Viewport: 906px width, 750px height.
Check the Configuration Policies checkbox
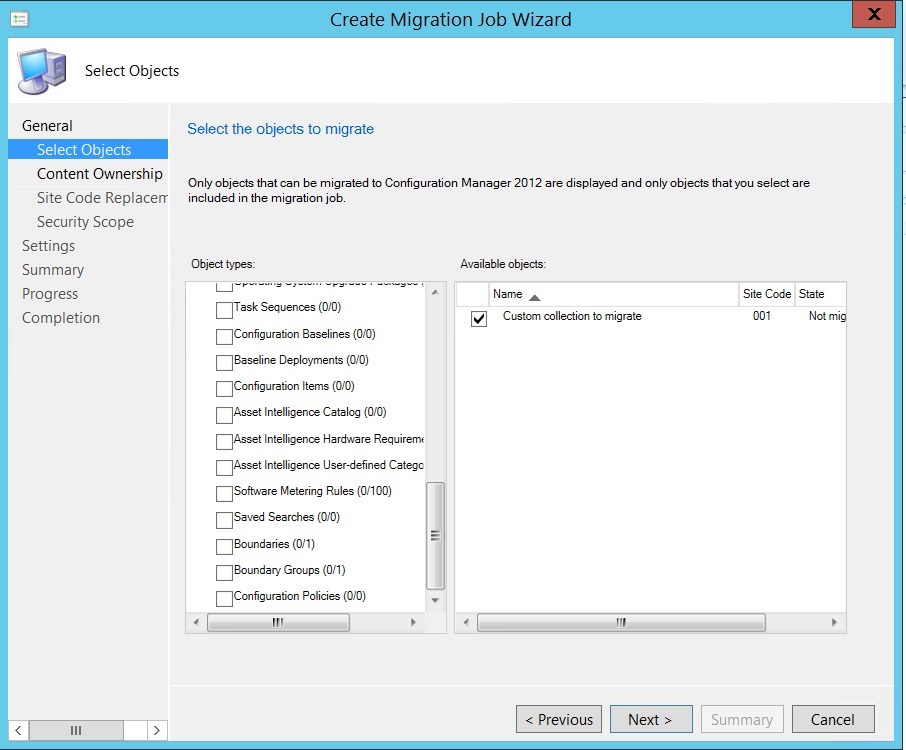click(x=225, y=596)
